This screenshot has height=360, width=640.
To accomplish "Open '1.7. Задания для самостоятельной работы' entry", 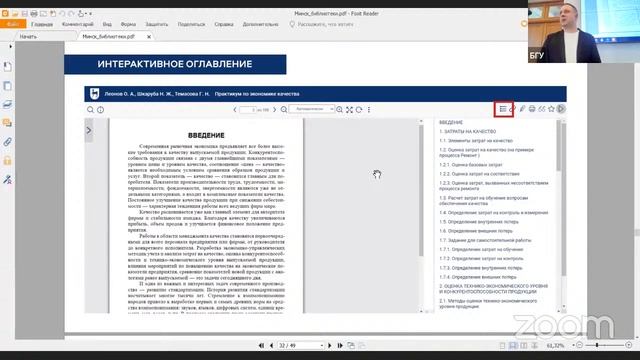I will tap(485, 240).
